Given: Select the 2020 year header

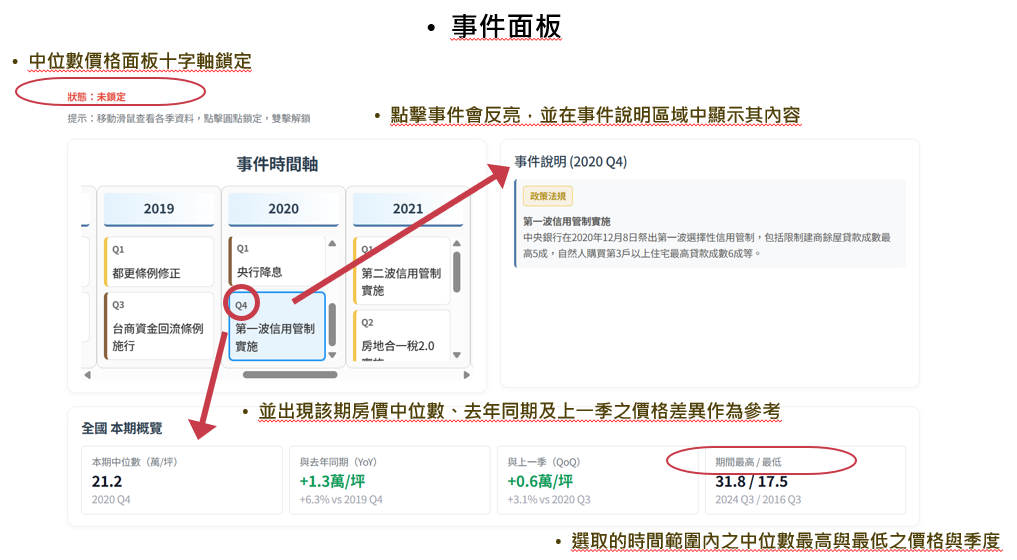Looking at the screenshot, I should click(283, 209).
